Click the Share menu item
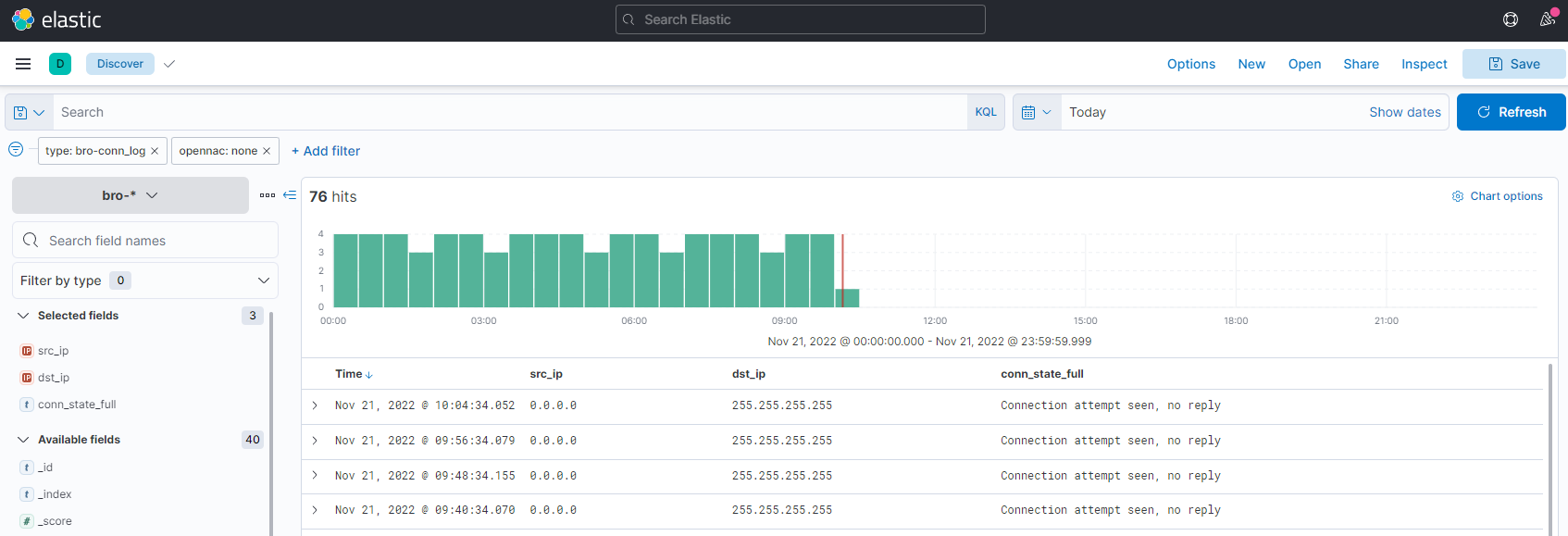The image size is (1568, 536). 1361,64
